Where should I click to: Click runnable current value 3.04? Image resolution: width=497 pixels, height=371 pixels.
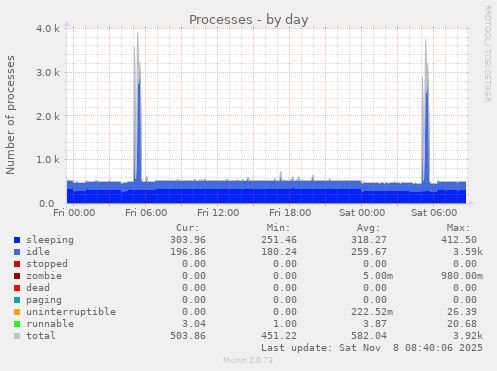click(194, 324)
